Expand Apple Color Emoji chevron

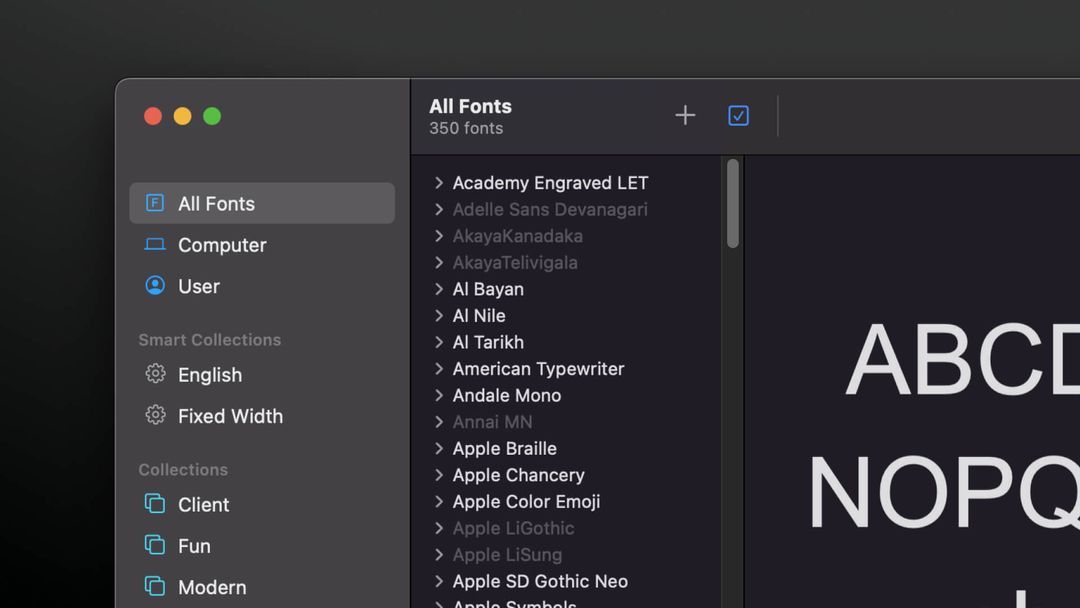pyautogui.click(x=439, y=502)
